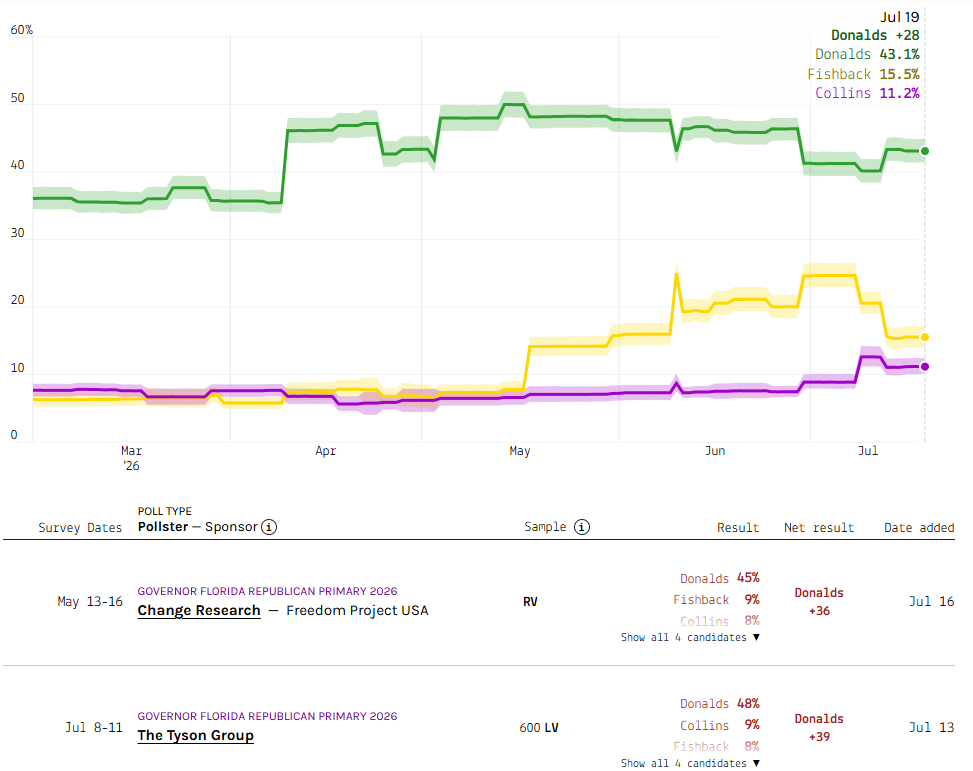Viewport: 973px width, 771px height.
Task: Click the 'Donalds 45%' result
Action: (x=720, y=579)
